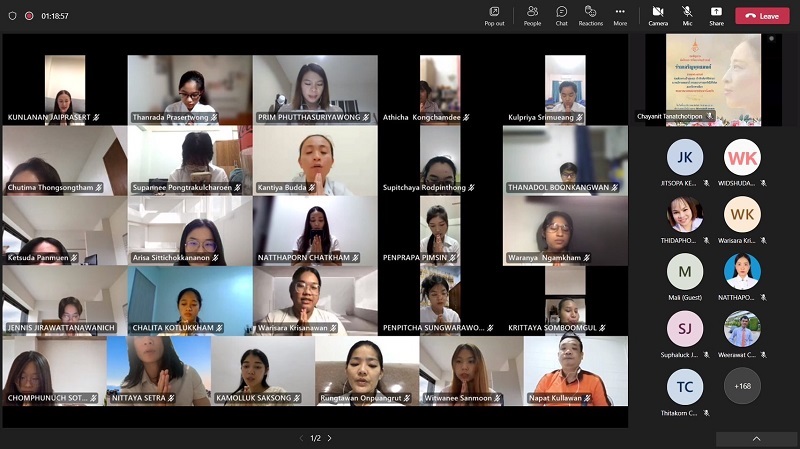Image resolution: width=800 pixels, height=449 pixels.
Task: Expand the bottom-right chevron panel
Action: click(x=756, y=439)
